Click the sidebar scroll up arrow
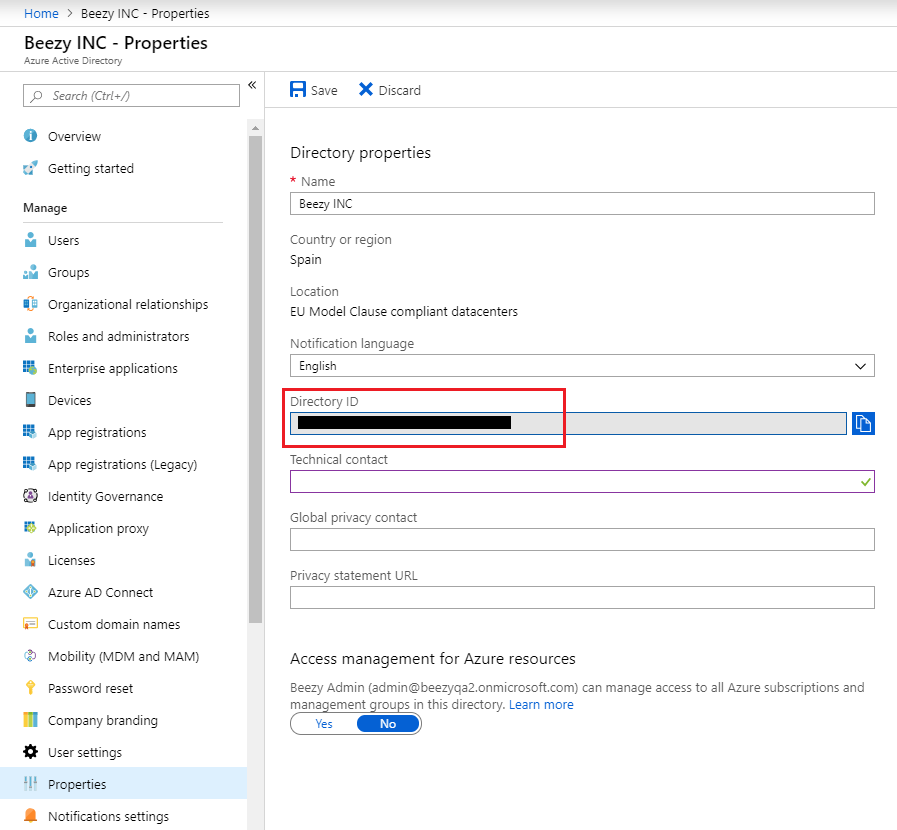The width and height of the screenshot is (897, 830). point(255,128)
